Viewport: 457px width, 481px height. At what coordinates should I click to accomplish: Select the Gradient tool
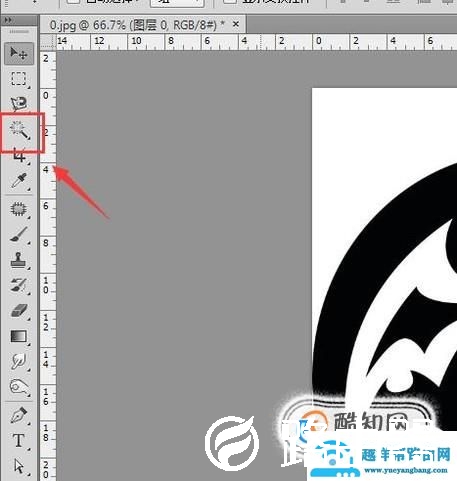19,336
